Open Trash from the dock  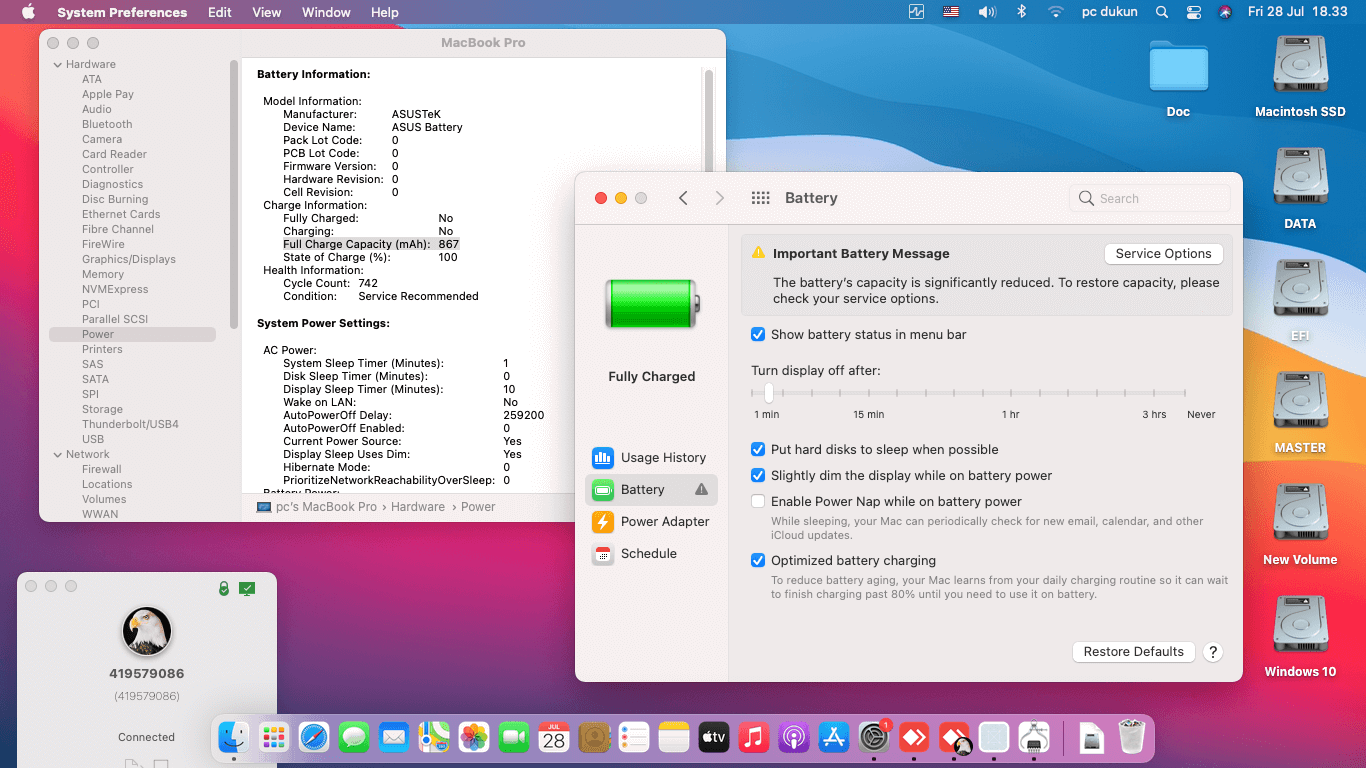click(1132, 738)
